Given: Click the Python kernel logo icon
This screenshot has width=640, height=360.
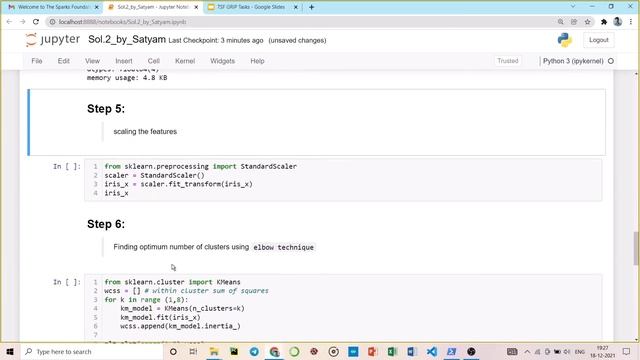Looking at the screenshot, I should [565, 40].
